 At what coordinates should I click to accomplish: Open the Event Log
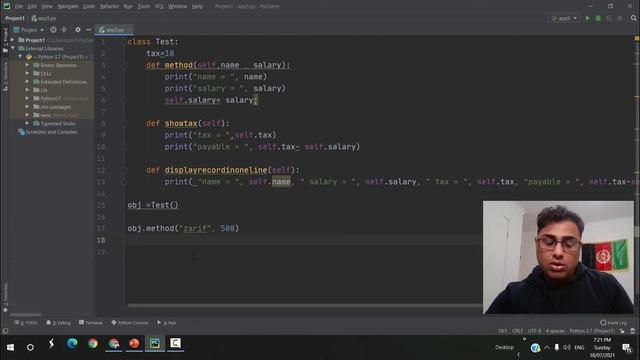point(613,322)
